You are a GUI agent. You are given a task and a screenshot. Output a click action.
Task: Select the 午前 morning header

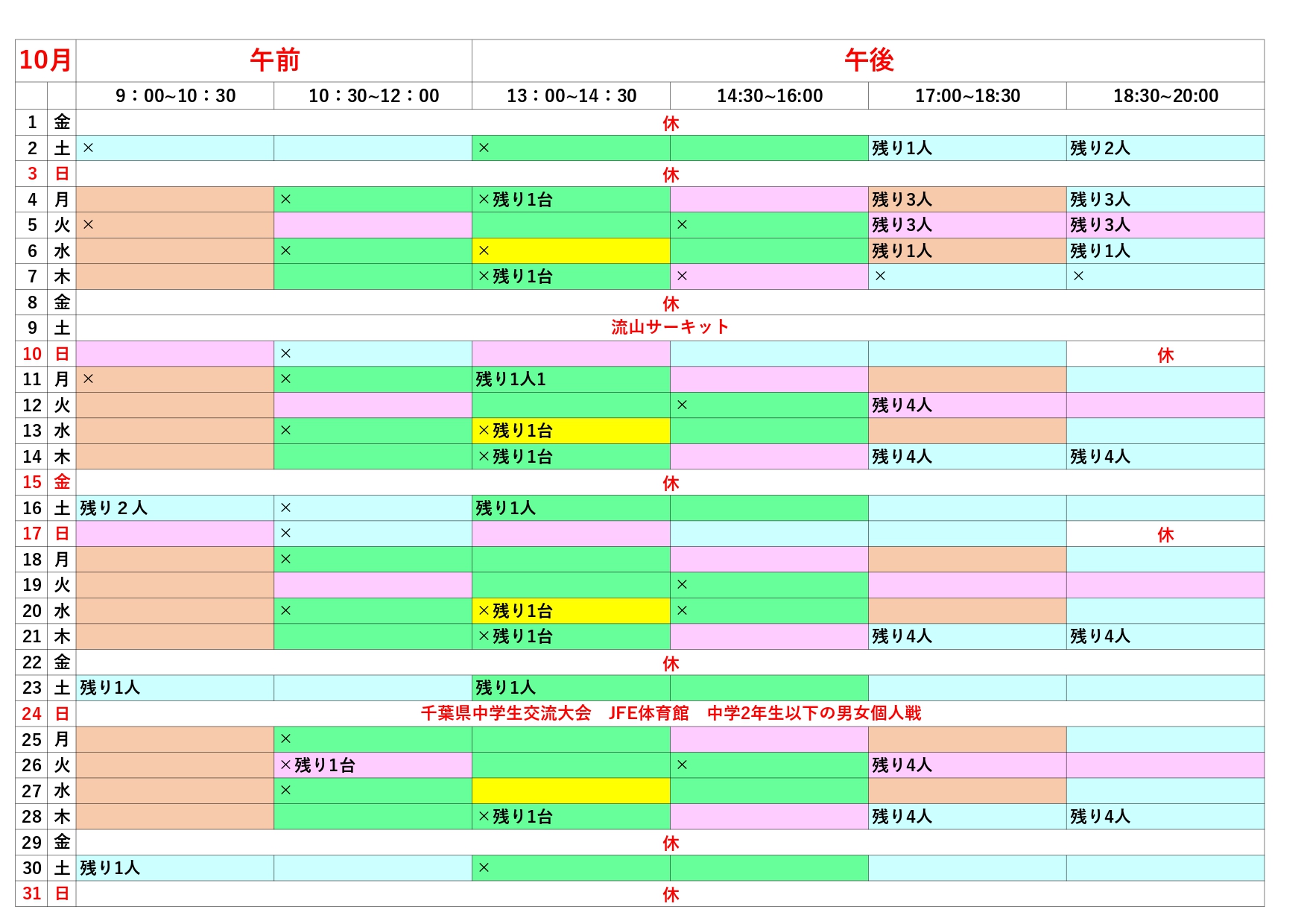274,60
